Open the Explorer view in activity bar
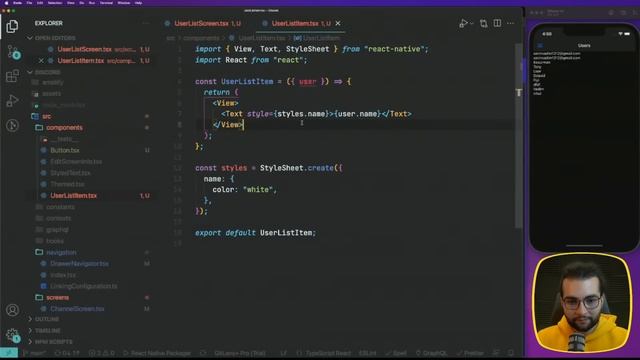The image size is (640, 360). (12, 26)
